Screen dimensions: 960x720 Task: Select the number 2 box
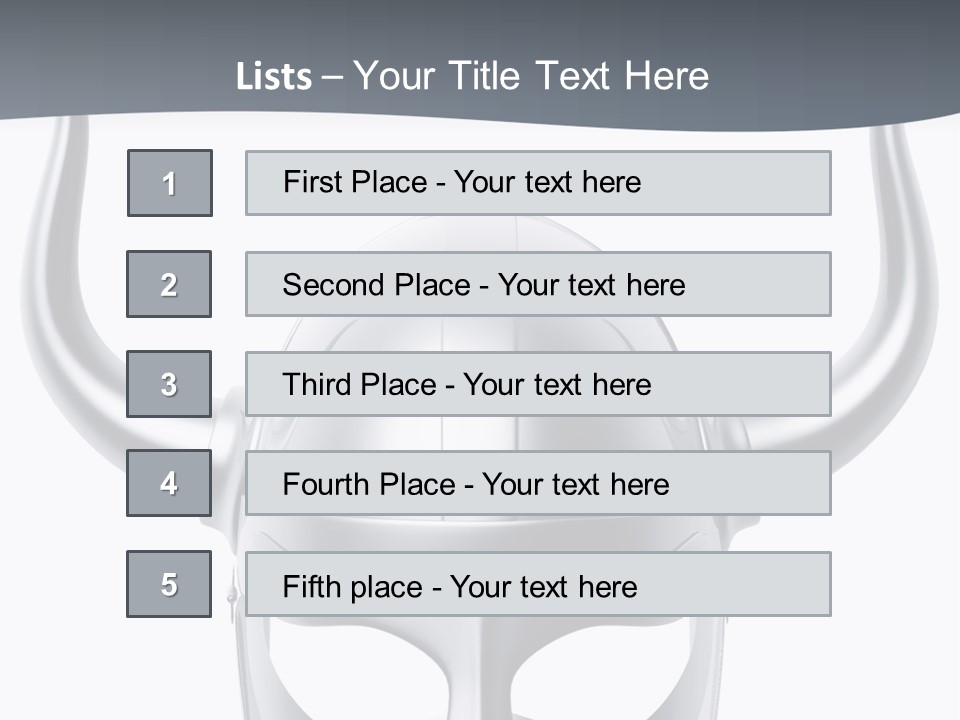click(x=169, y=284)
